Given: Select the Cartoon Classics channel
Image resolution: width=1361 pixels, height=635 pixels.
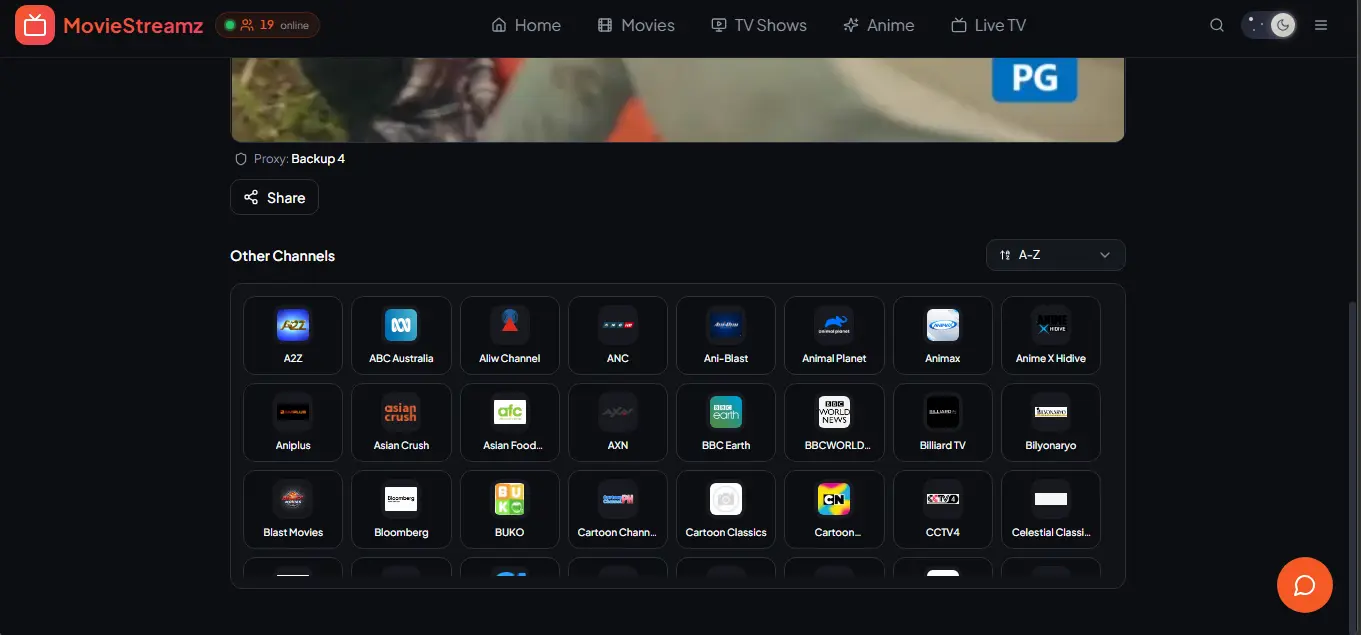Looking at the screenshot, I should click(726, 509).
